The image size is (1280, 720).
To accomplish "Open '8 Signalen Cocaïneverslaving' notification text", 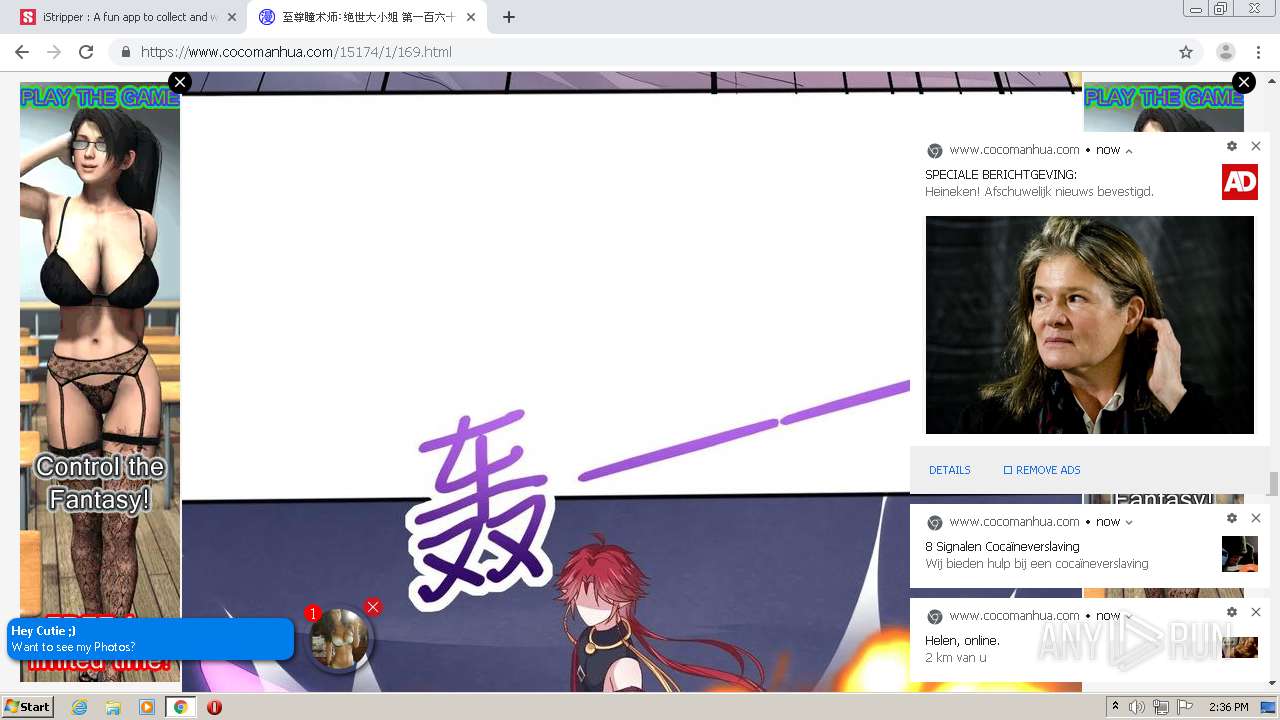I will (x=1002, y=547).
